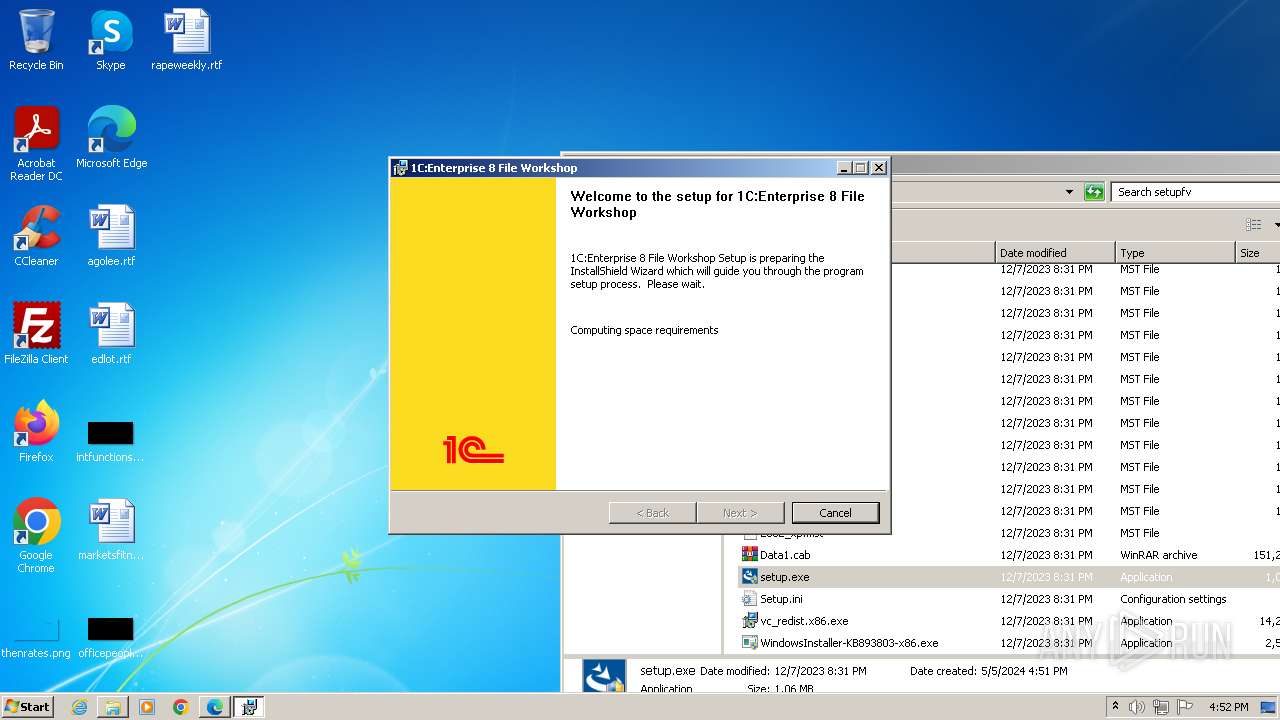
Task: Open the Recycle Bin desktop icon
Action: pyautogui.click(x=36, y=41)
